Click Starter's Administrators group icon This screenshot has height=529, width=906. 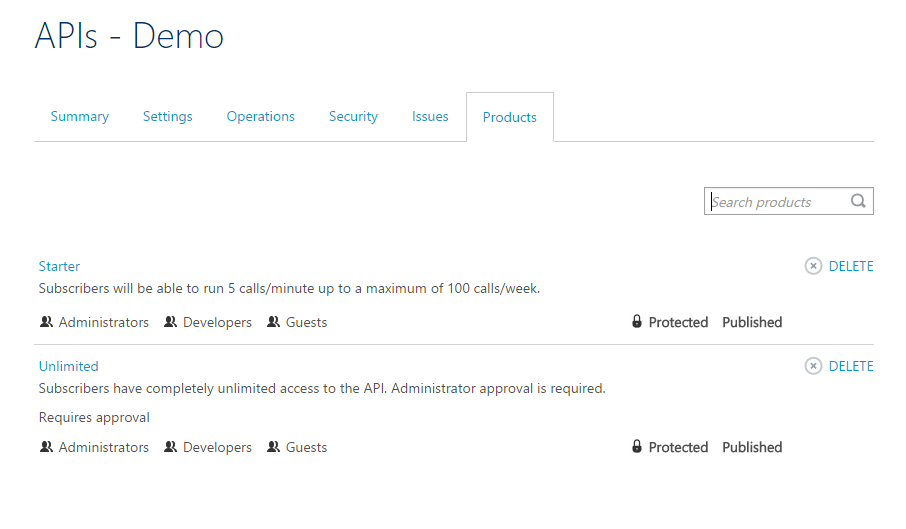click(x=46, y=322)
